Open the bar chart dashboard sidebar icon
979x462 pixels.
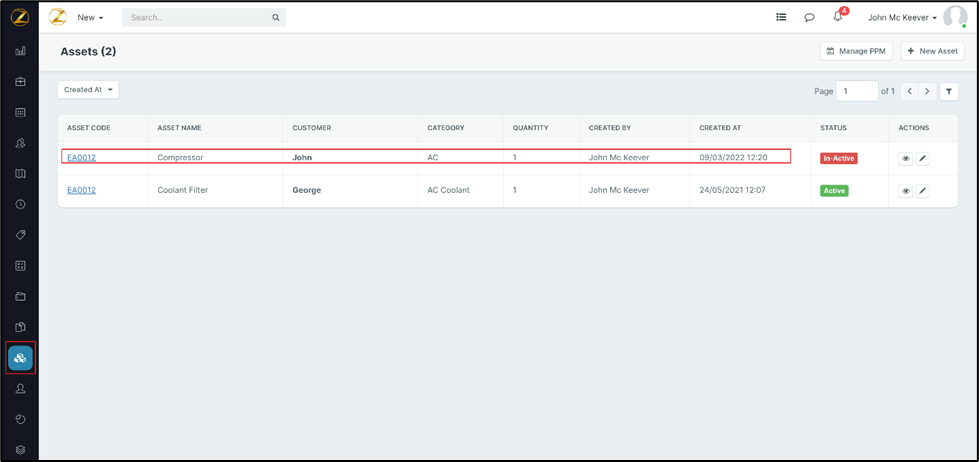[20, 51]
